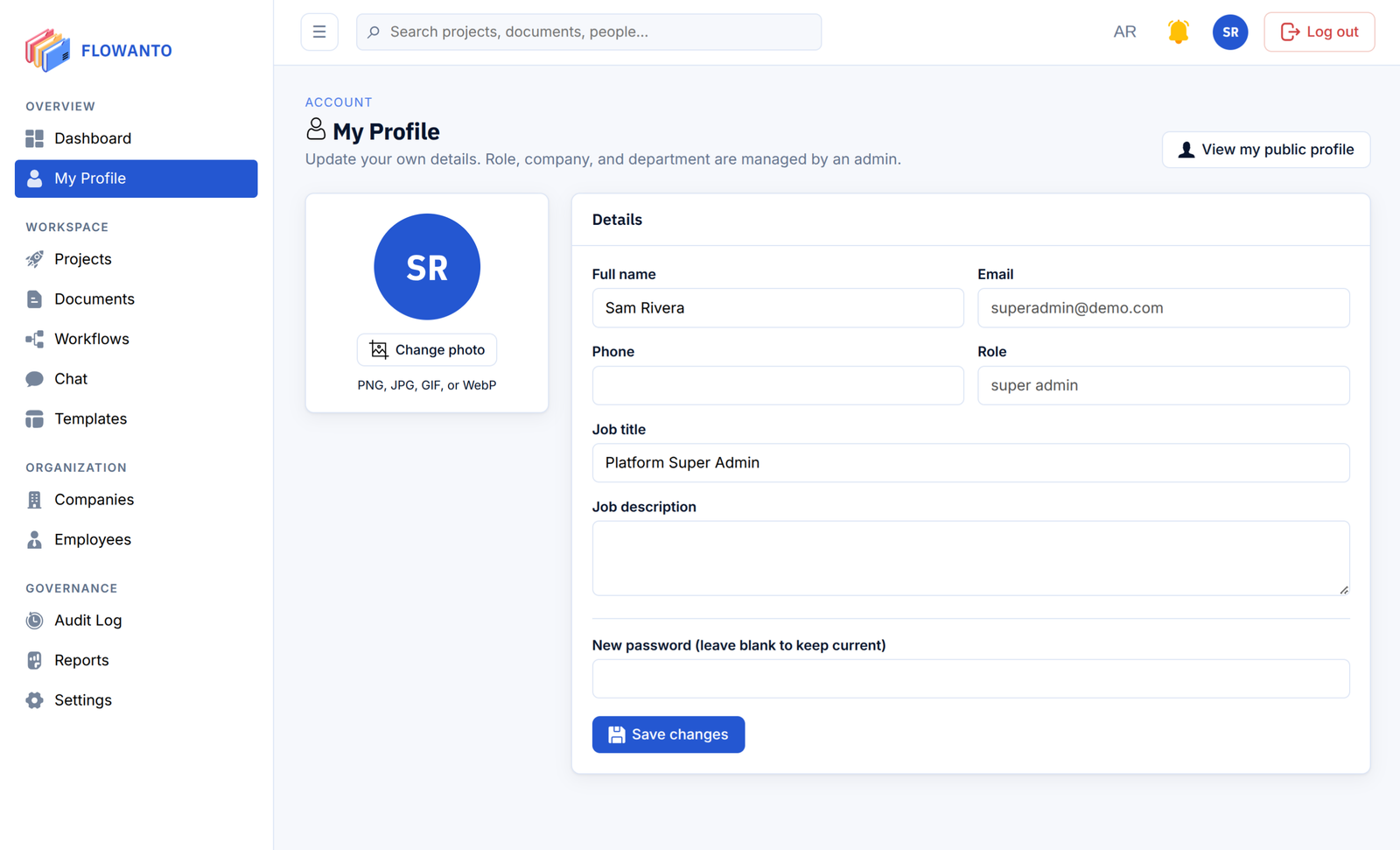Click the FLOWANTO brand name
Image resolution: width=1400 pixels, height=850 pixels.
(x=127, y=51)
